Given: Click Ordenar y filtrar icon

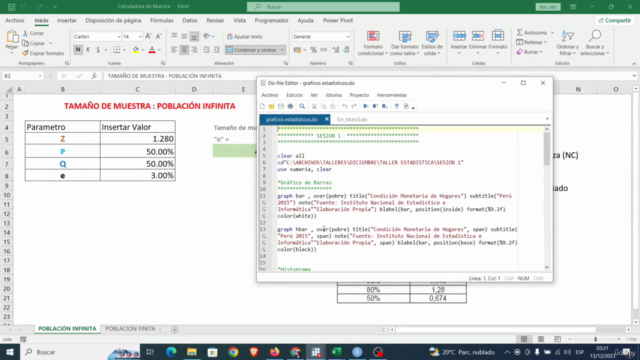Looking at the screenshot, I should 567,43.
